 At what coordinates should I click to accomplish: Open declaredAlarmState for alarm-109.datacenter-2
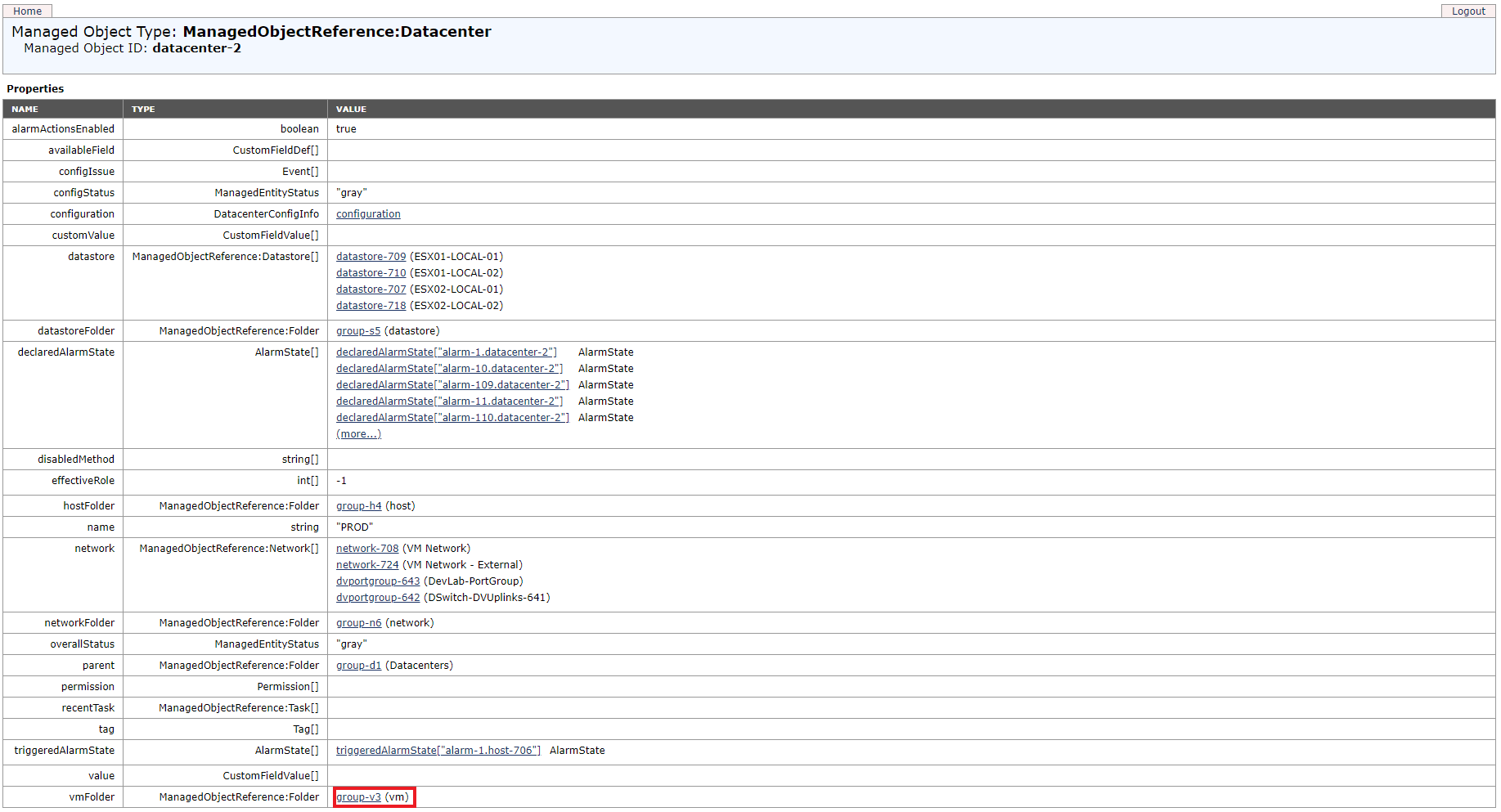point(452,384)
